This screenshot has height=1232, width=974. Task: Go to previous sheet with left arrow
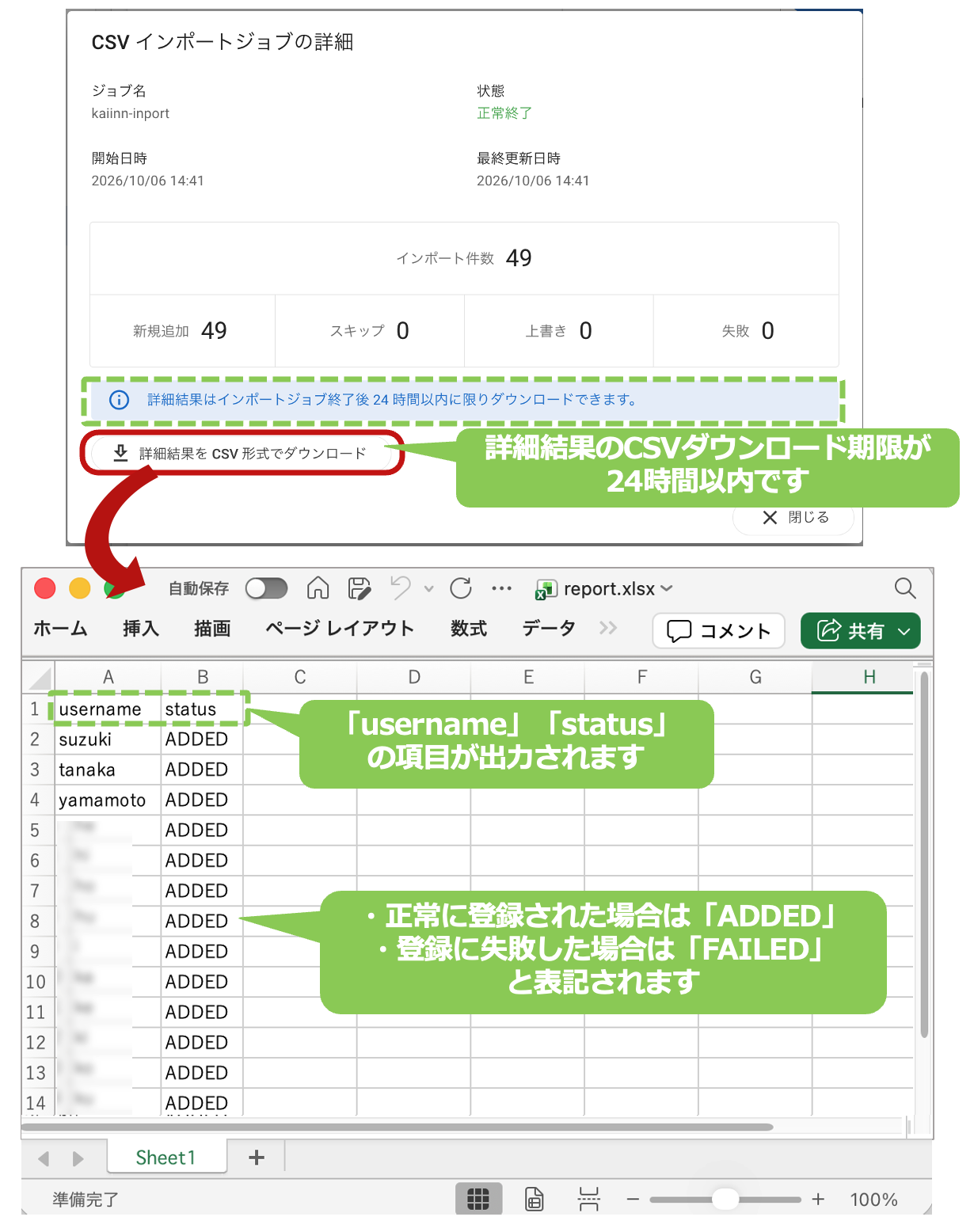click(x=44, y=1159)
